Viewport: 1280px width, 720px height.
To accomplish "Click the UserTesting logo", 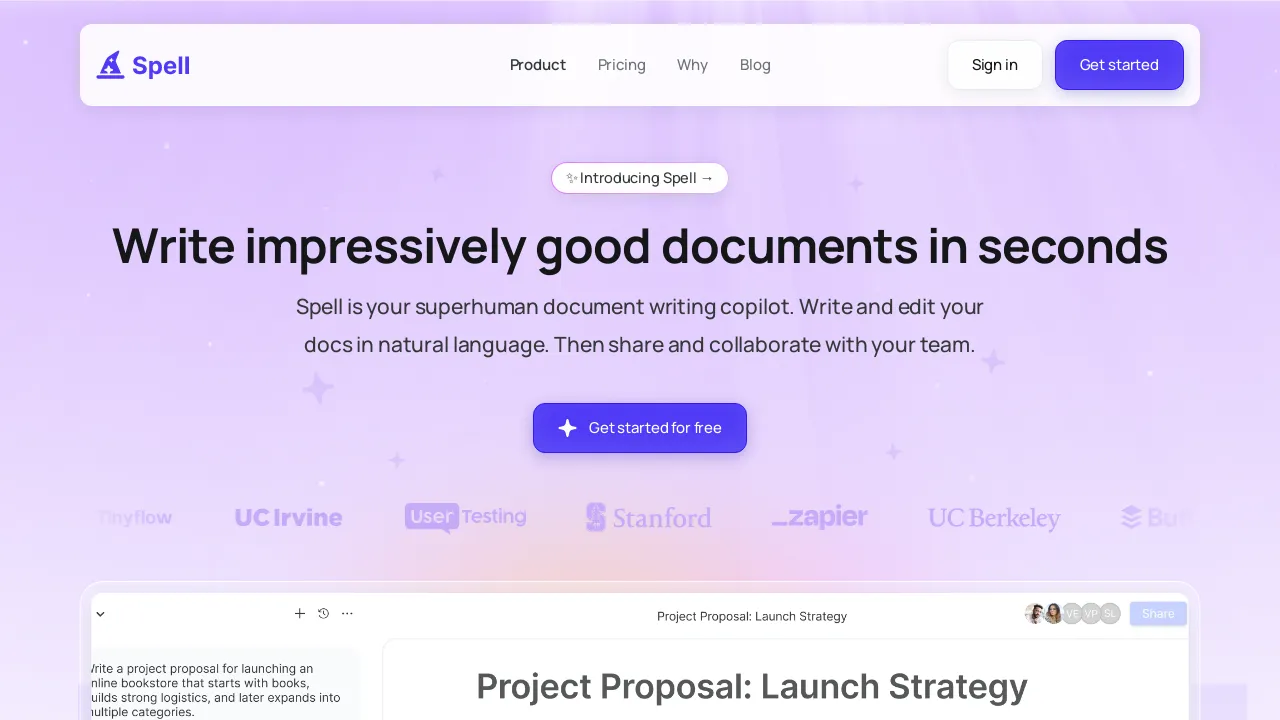I will 465,517.
